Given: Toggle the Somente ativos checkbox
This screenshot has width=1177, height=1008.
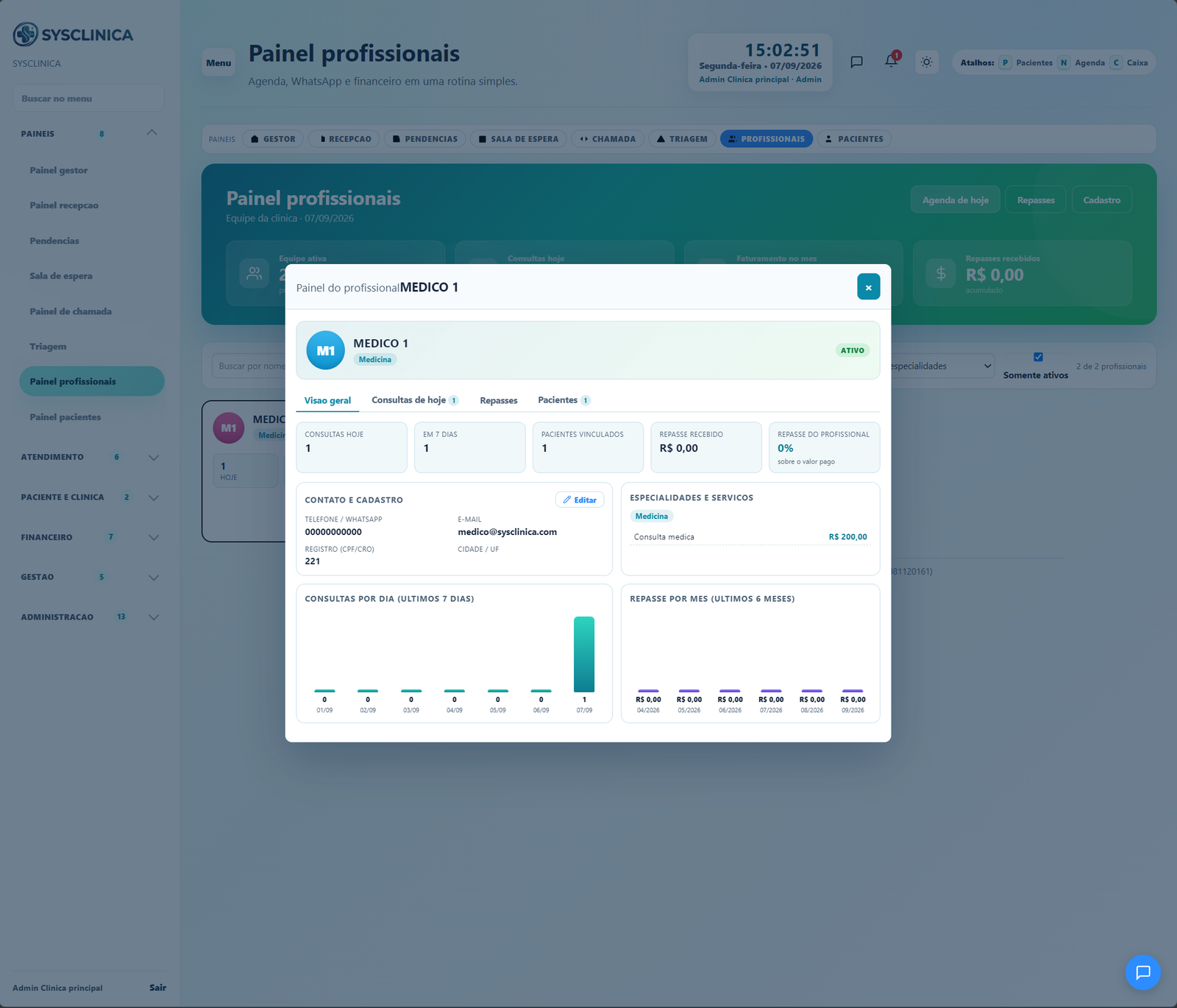Looking at the screenshot, I should pos(1038,357).
